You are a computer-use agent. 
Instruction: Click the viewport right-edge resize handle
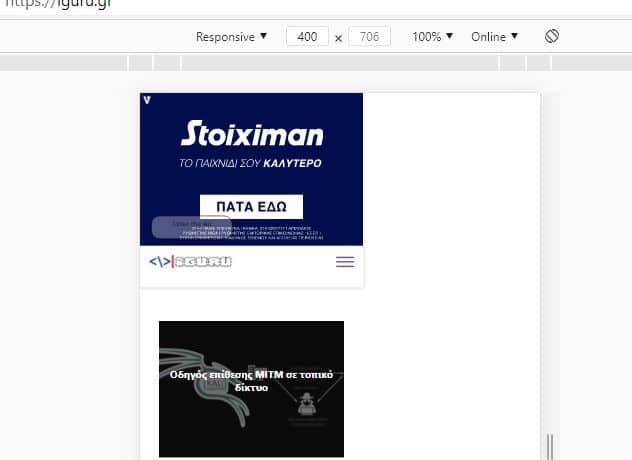(549, 447)
